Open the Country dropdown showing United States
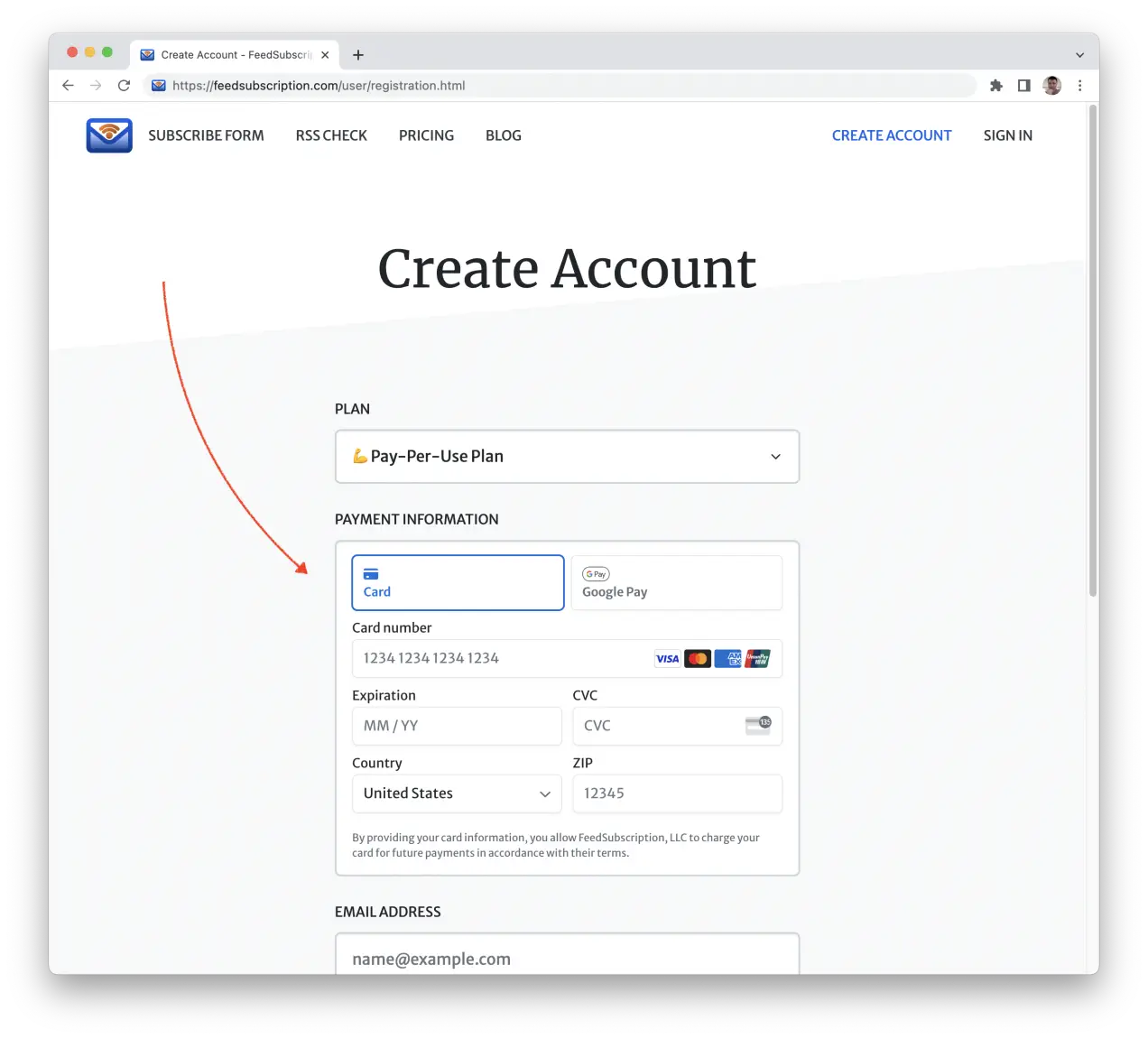This screenshot has width=1148, height=1039. 457,793
